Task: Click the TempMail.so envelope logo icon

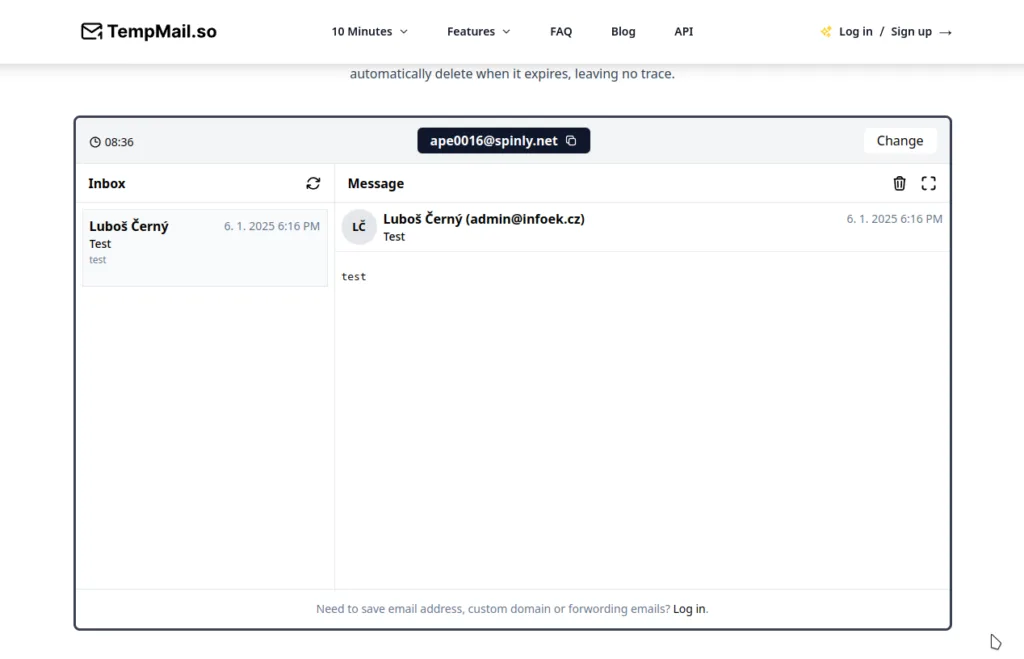Action: (91, 32)
